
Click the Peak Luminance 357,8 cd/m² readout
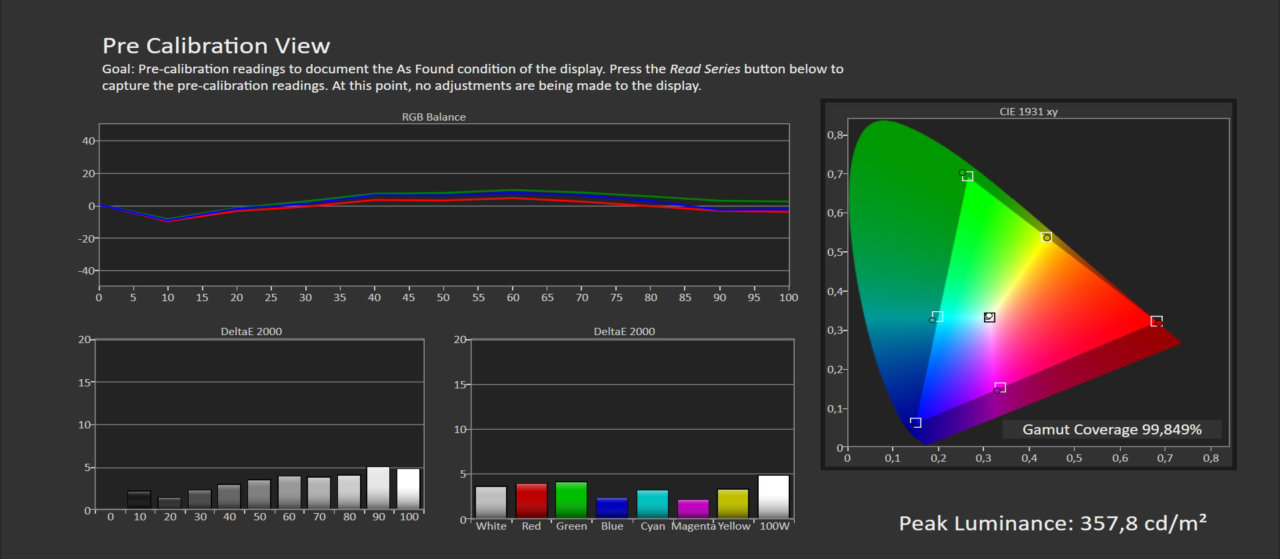point(1052,523)
